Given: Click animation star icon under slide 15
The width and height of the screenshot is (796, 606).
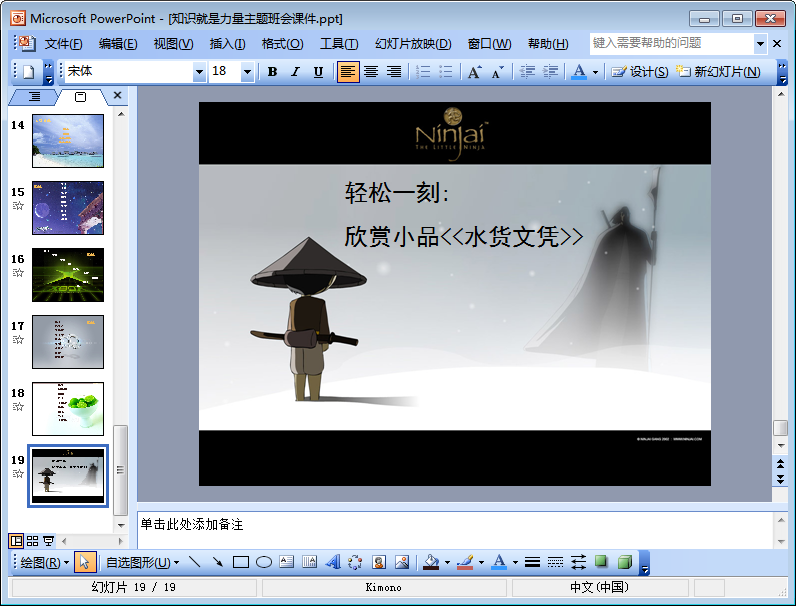Looking at the screenshot, I should [18, 206].
